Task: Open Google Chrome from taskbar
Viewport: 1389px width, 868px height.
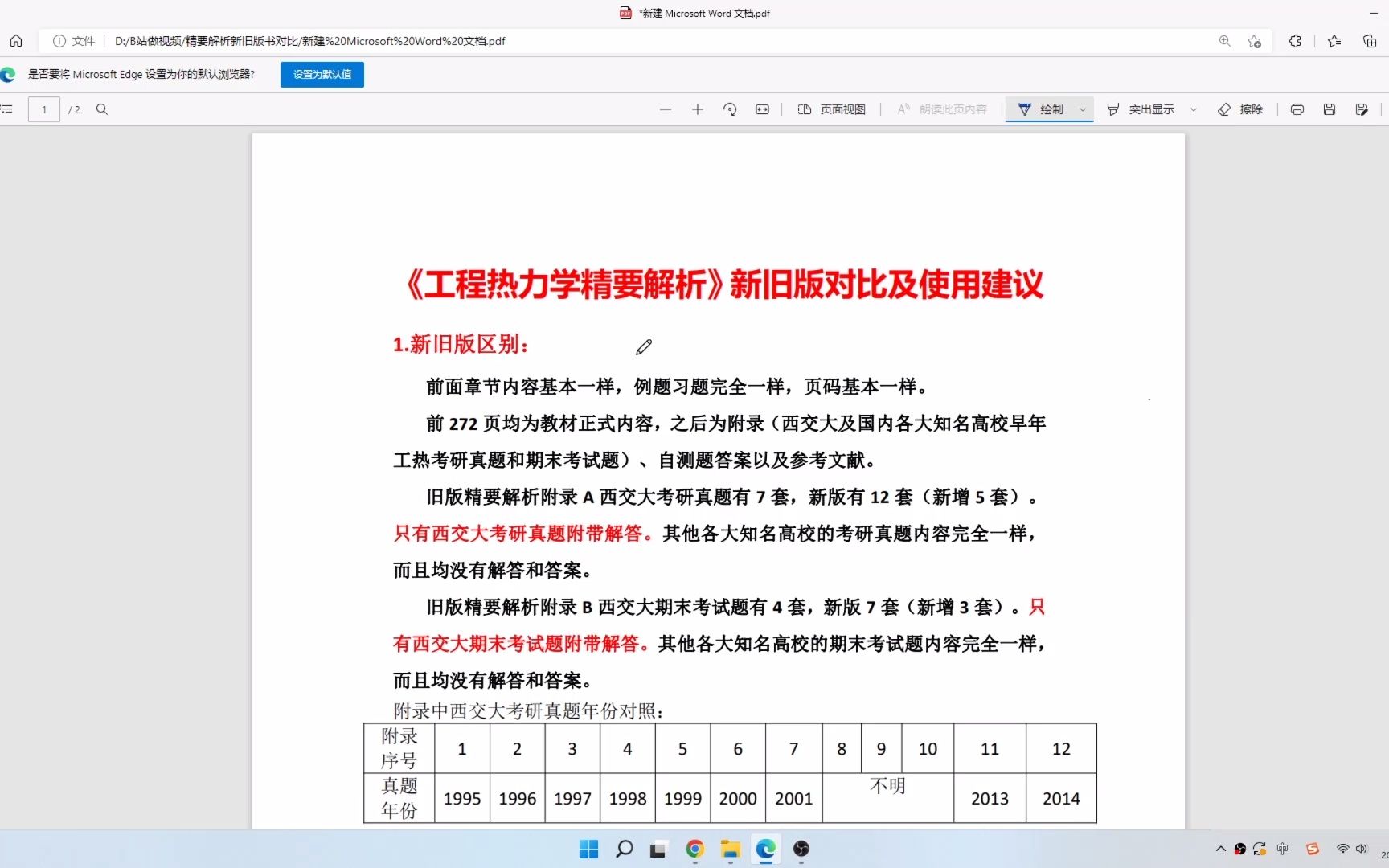Action: pyautogui.click(x=695, y=849)
